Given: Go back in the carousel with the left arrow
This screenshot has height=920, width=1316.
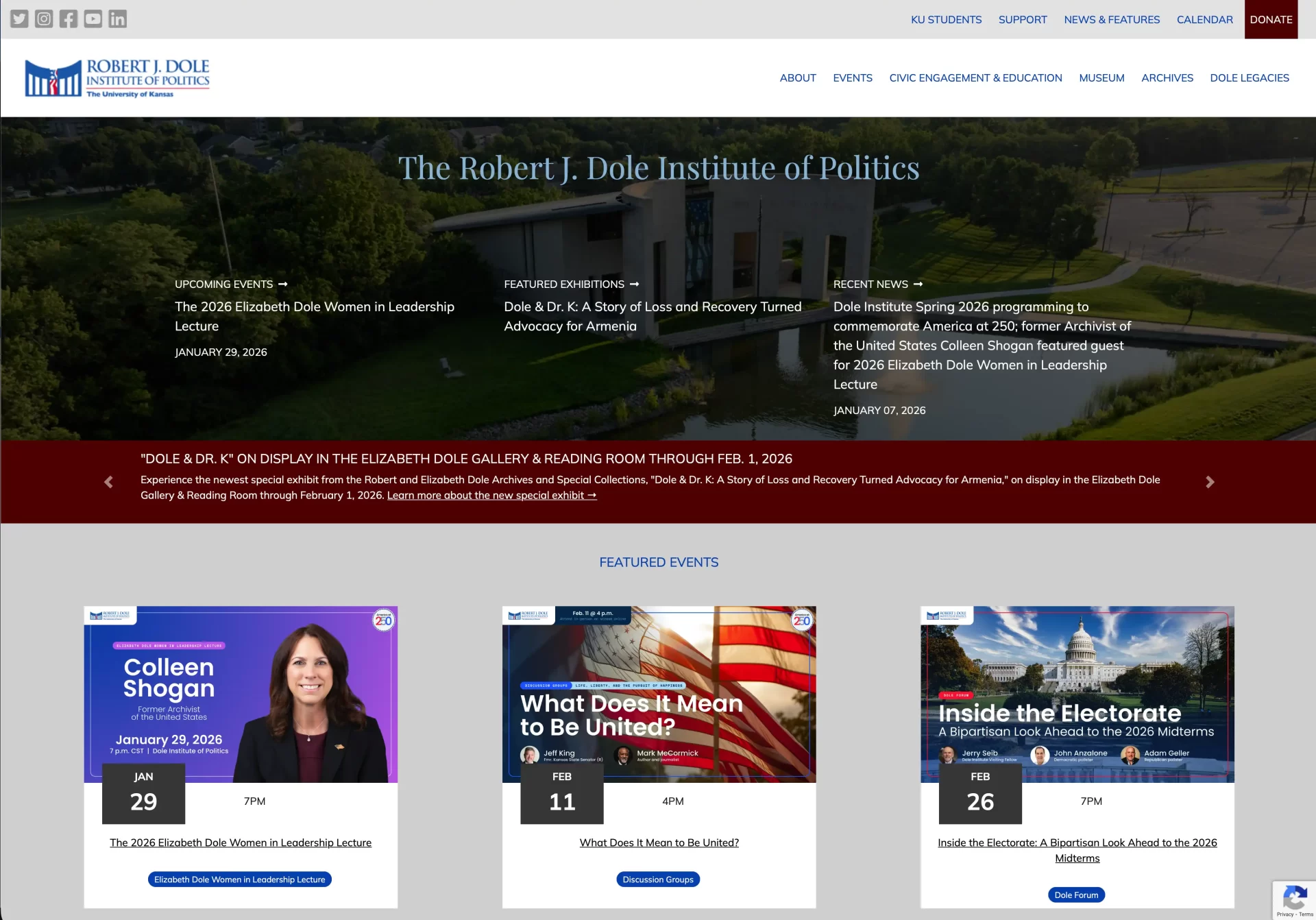Looking at the screenshot, I should point(108,482).
